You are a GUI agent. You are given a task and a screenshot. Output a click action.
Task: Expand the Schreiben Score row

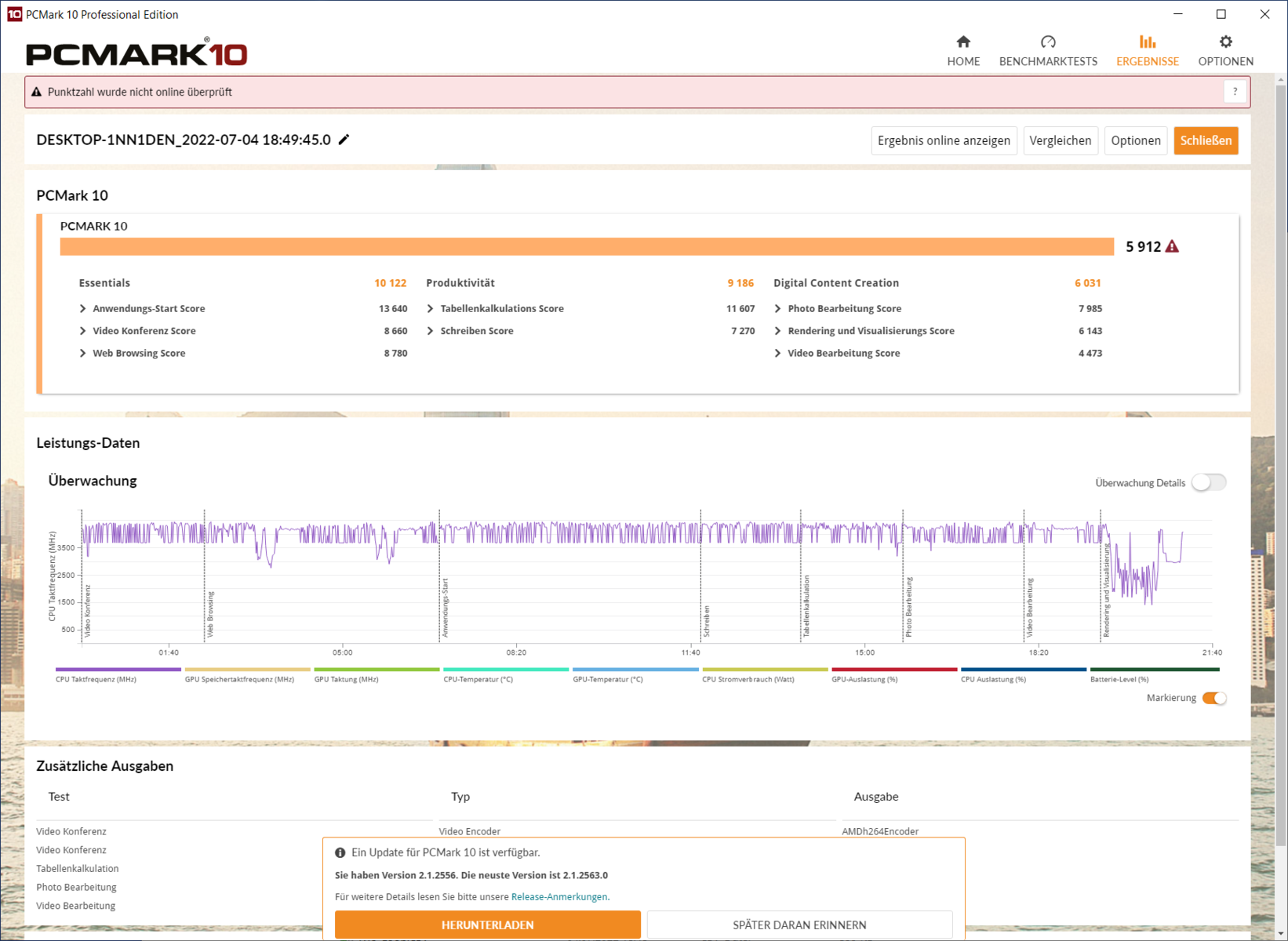pyautogui.click(x=430, y=331)
